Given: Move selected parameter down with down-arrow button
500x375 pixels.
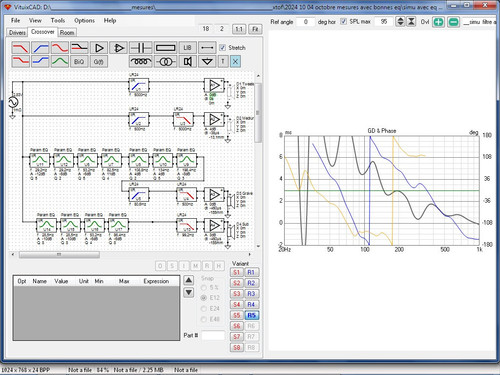Looking at the screenshot, I should (x=188, y=293).
